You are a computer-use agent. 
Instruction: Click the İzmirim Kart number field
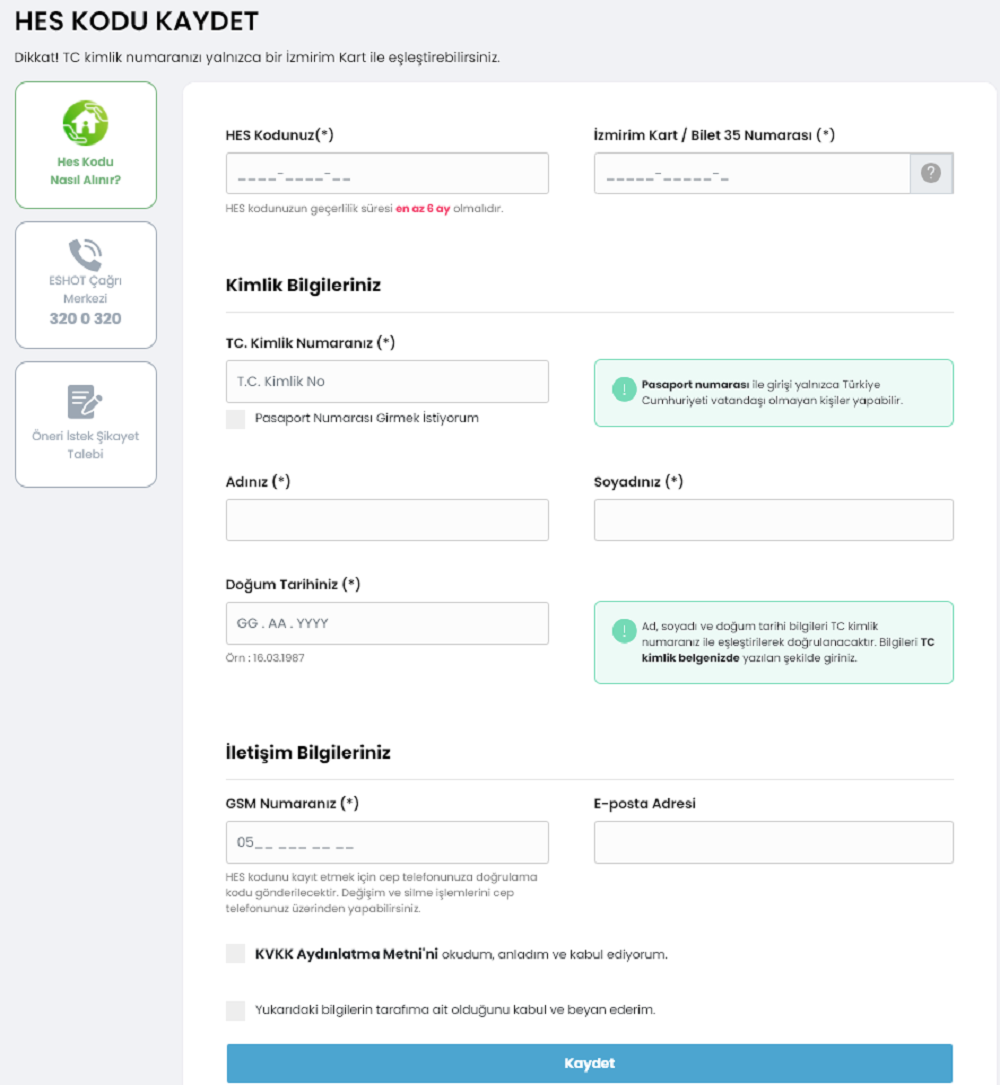[751, 173]
